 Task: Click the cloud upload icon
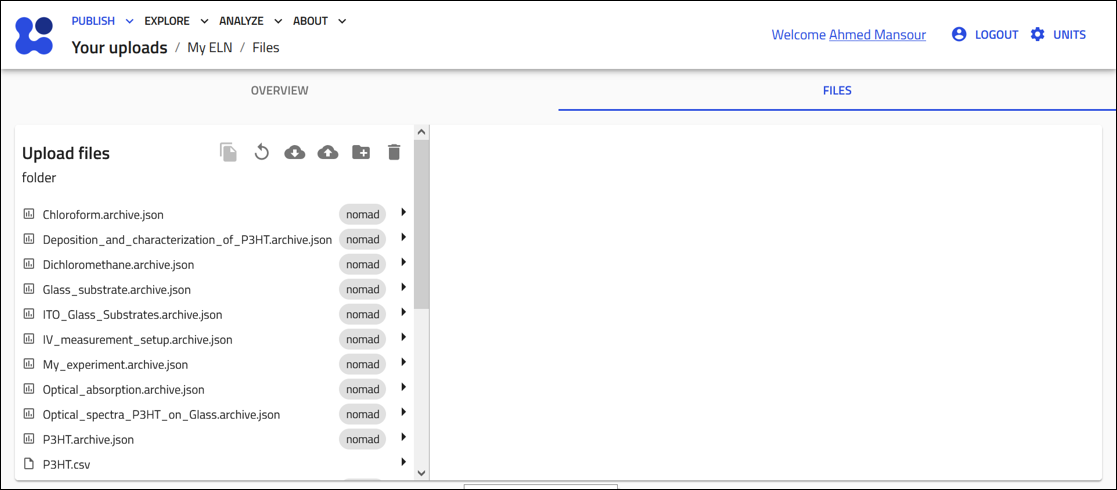coord(328,152)
